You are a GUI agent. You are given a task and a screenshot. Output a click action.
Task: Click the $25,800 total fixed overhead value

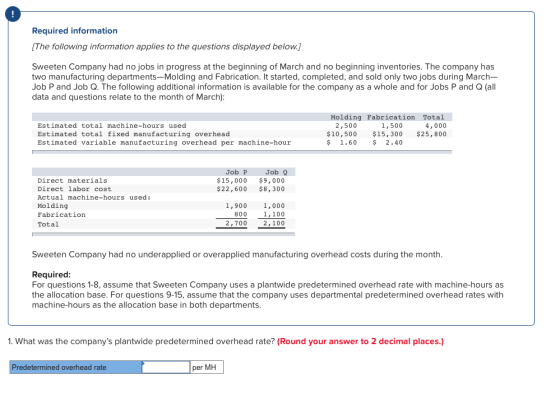pos(431,134)
